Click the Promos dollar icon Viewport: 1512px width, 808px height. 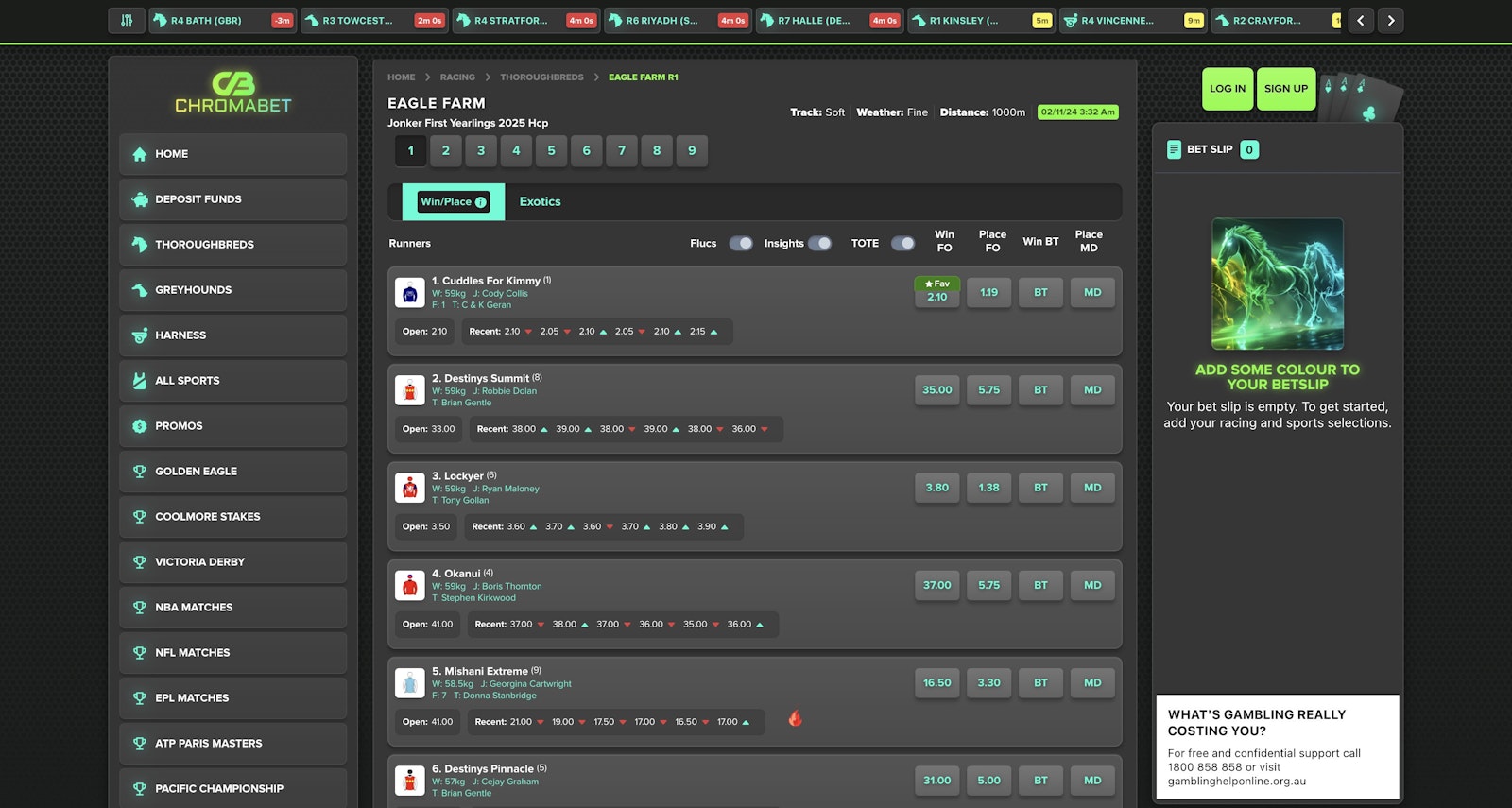coord(140,426)
